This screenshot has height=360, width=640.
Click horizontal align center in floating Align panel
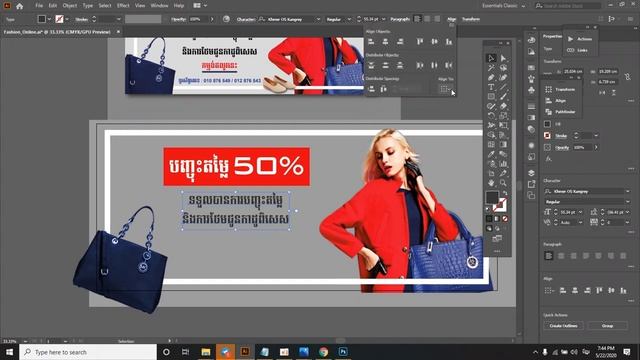point(385,42)
